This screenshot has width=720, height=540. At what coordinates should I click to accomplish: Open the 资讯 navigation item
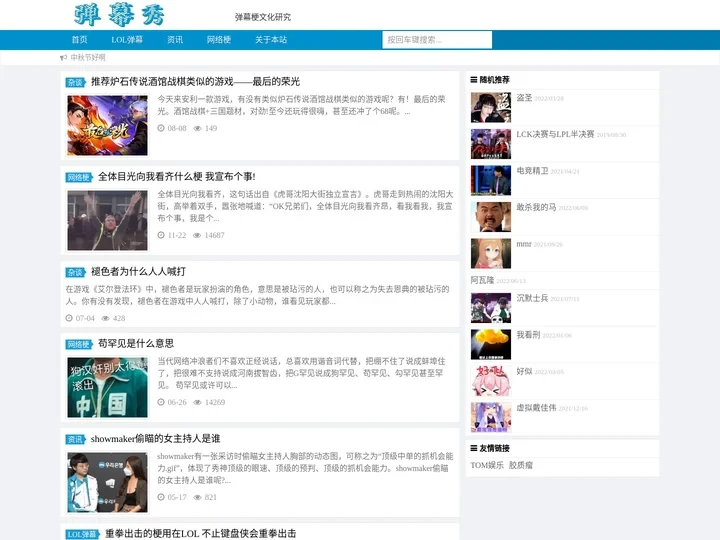[175, 40]
